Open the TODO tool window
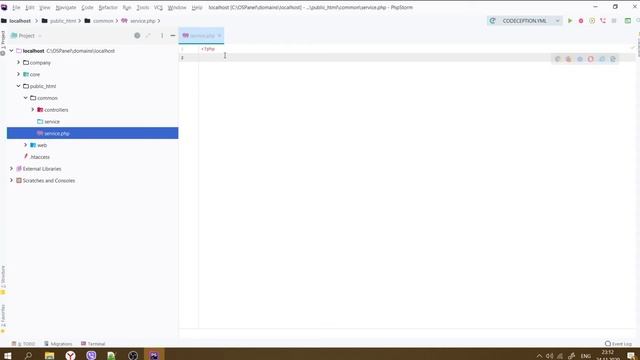The image size is (640, 360). coord(23,344)
